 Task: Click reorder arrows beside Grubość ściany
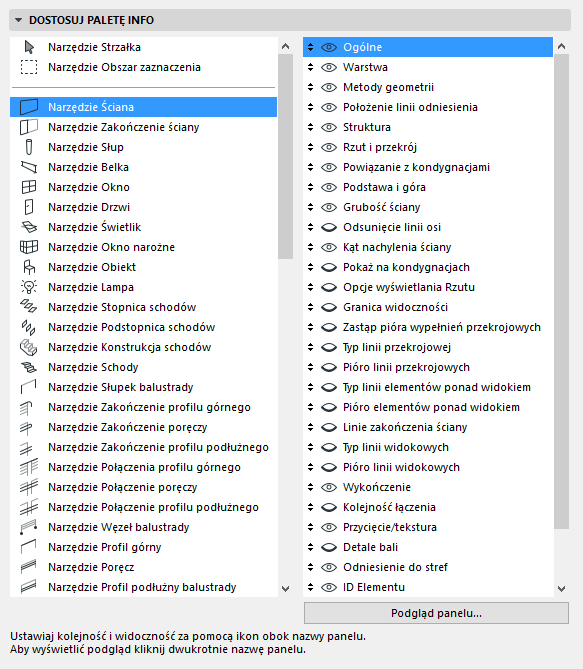click(310, 207)
